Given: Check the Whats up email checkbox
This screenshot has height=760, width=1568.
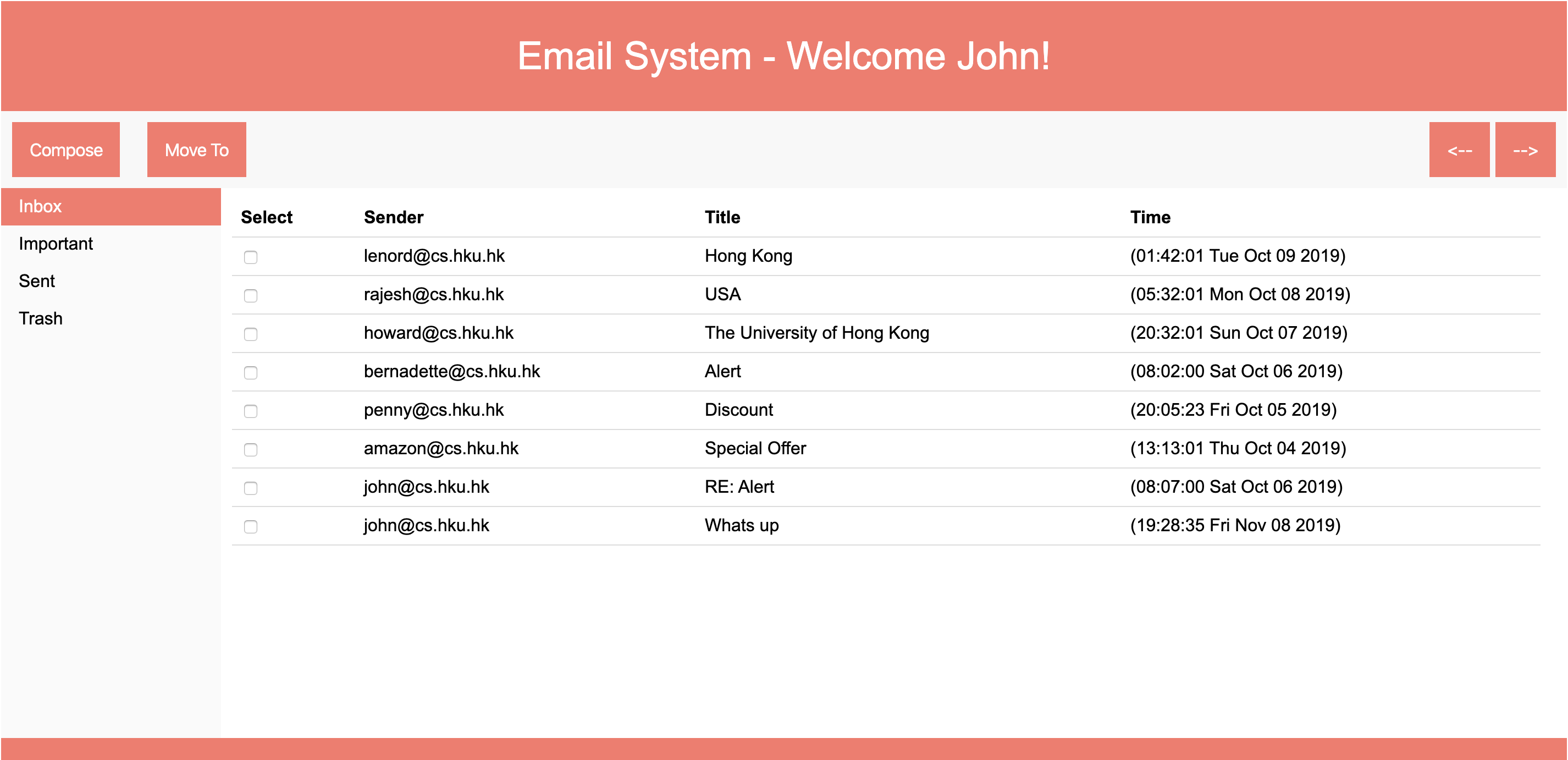Looking at the screenshot, I should click(251, 526).
